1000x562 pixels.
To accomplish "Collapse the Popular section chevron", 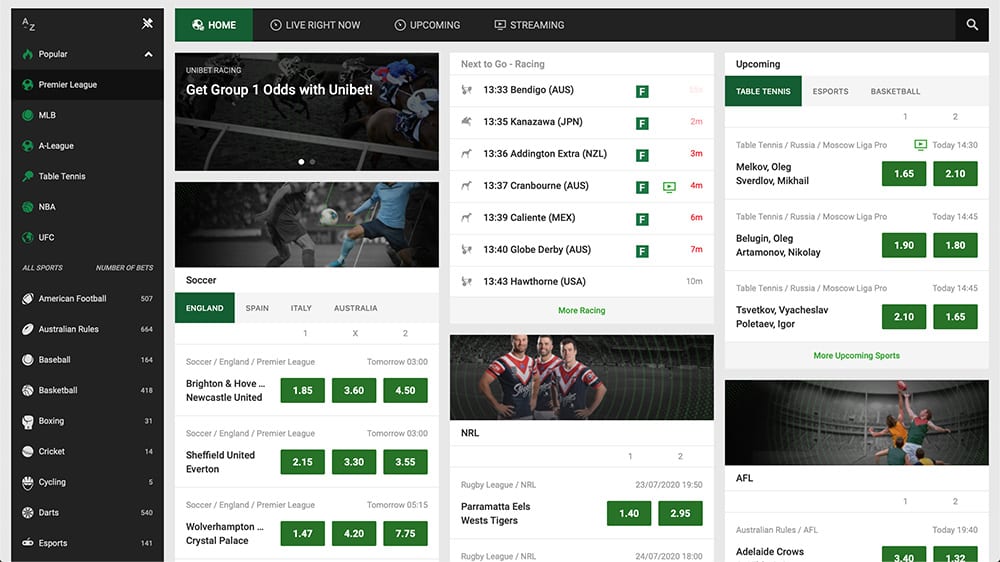I will [149, 54].
